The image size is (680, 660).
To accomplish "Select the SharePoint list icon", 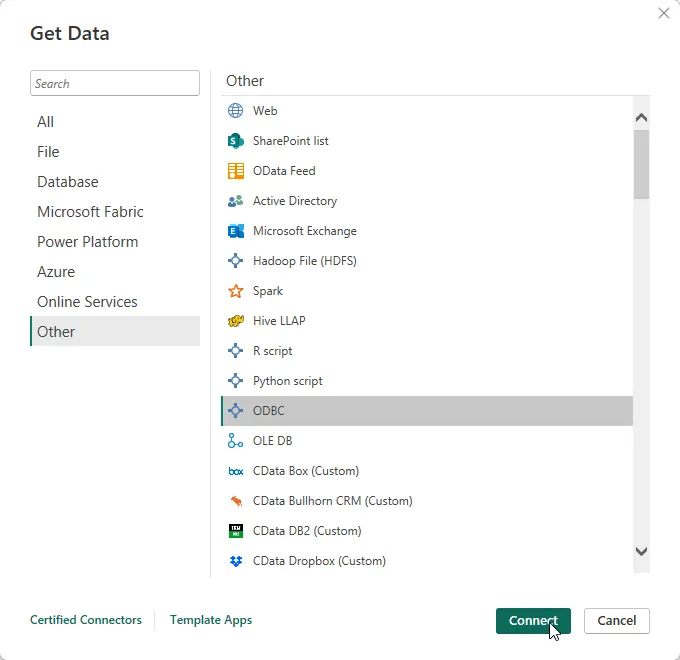I will [x=236, y=141].
